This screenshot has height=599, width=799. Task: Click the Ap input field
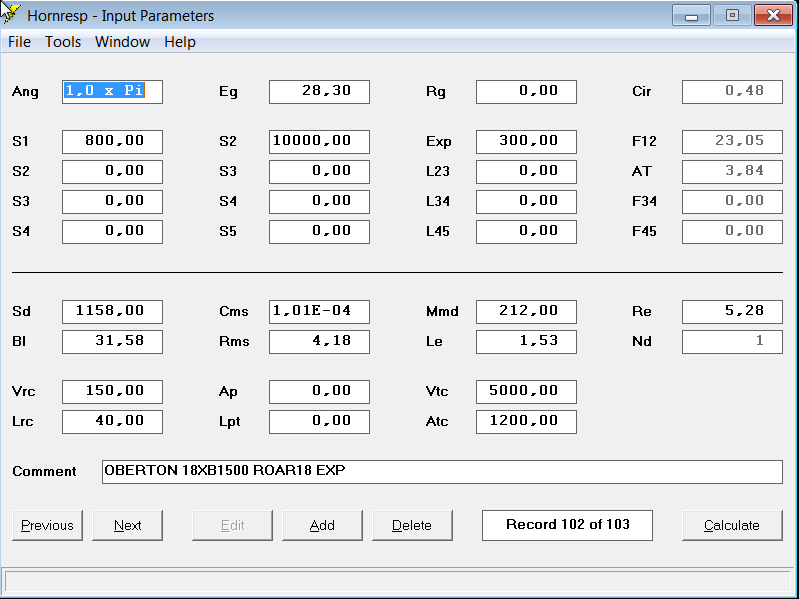click(x=319, y=392)
